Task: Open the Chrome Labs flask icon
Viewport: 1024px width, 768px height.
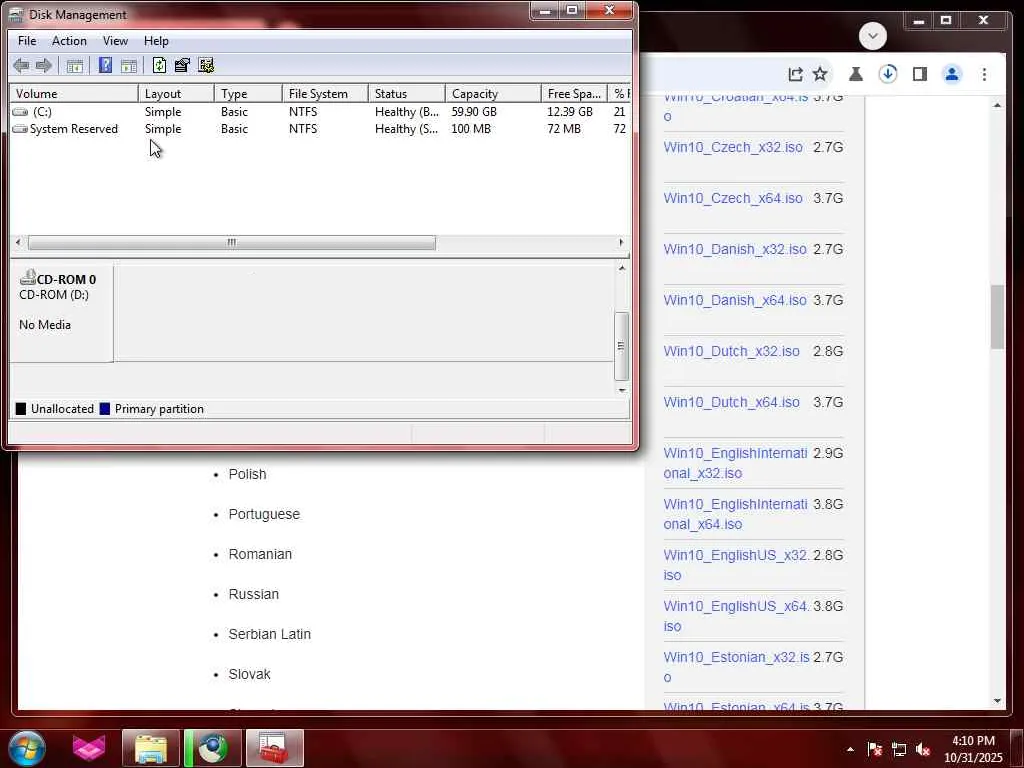Action: (856, 74)
